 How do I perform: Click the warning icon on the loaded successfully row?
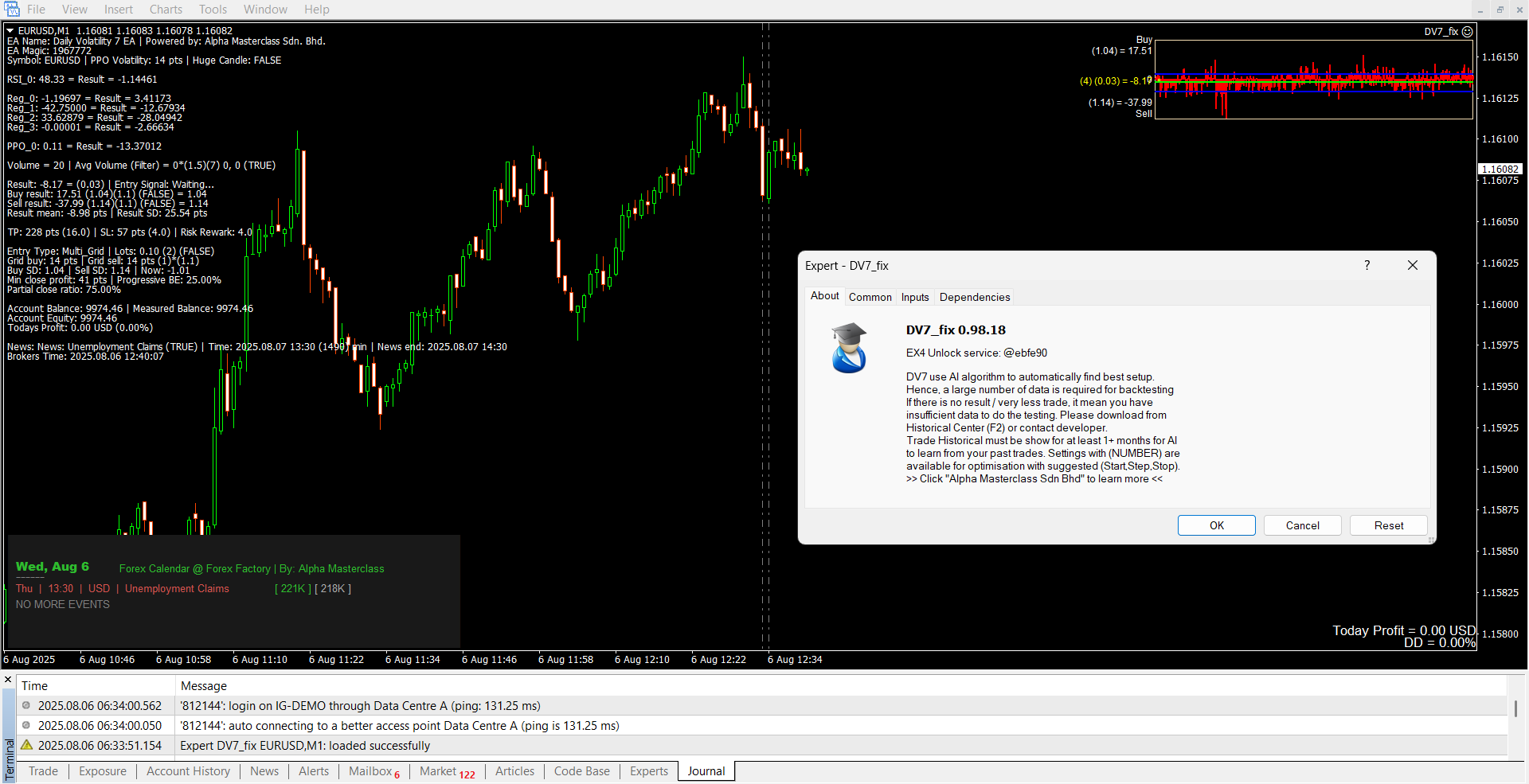point(26,745)
